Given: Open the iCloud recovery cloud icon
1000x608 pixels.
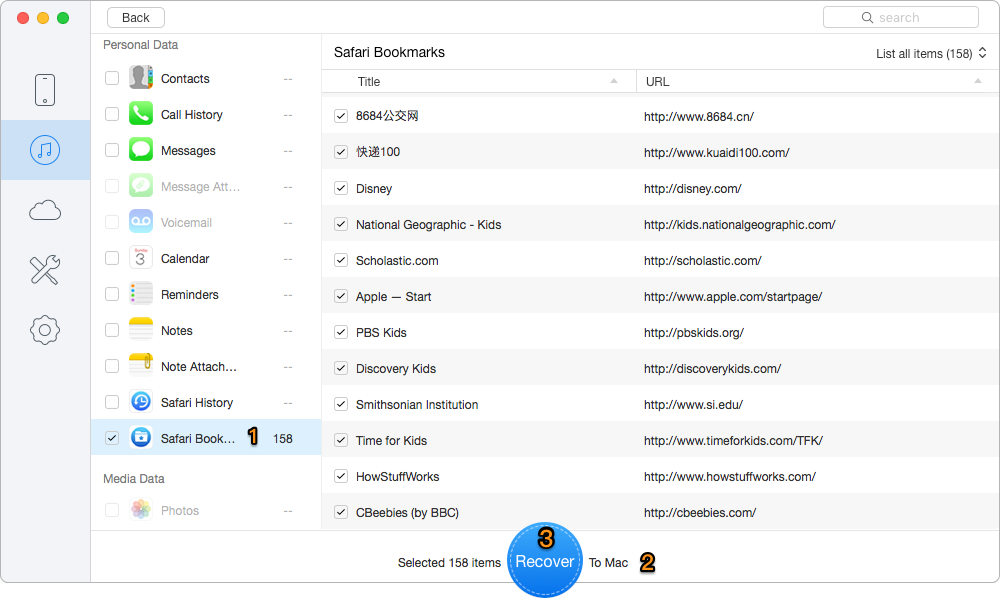Looking at the screenshot, I should pos(45,210).
